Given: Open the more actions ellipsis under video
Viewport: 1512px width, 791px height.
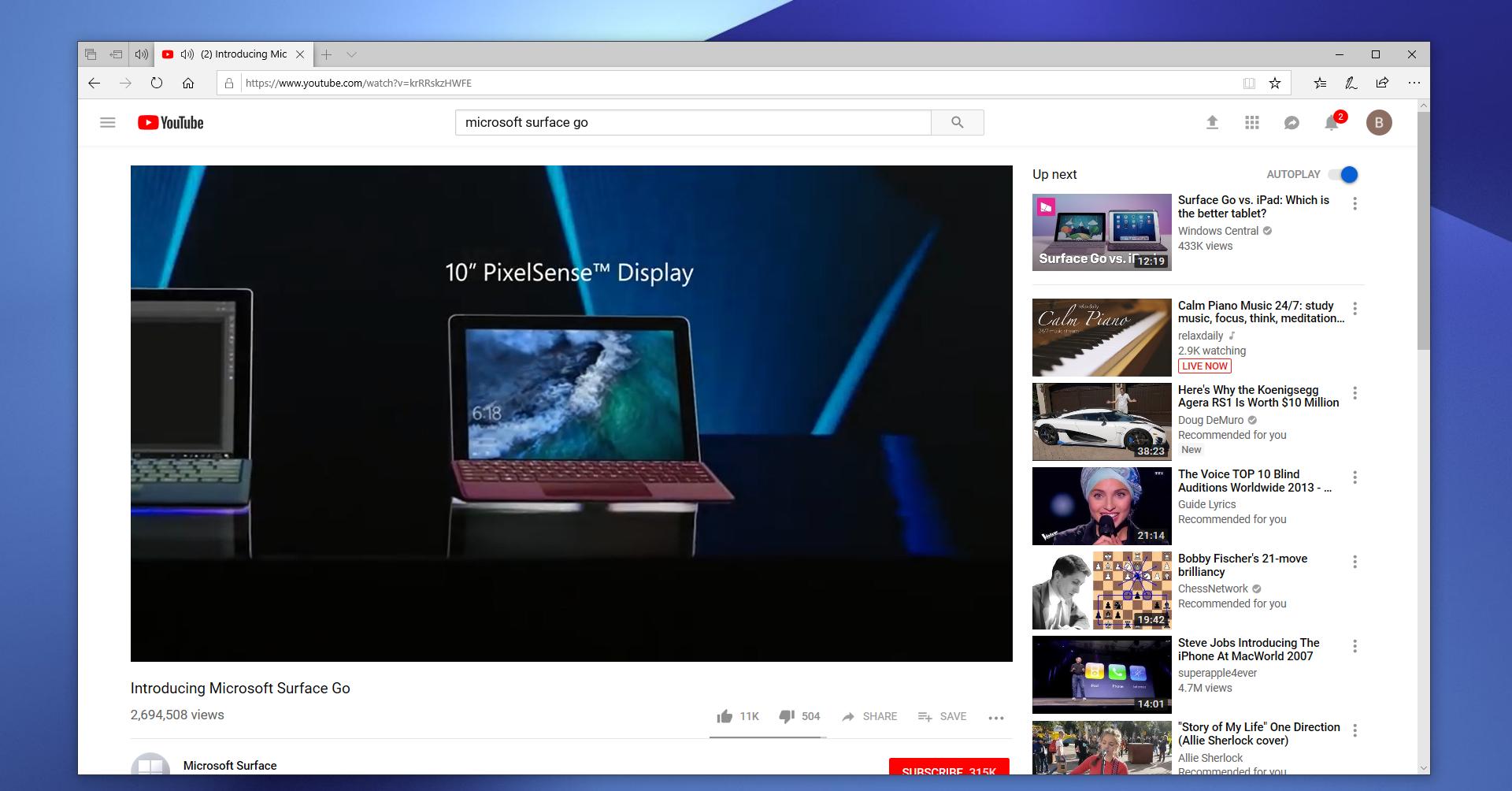Looking at the screenshot, I should coord(996,718).
